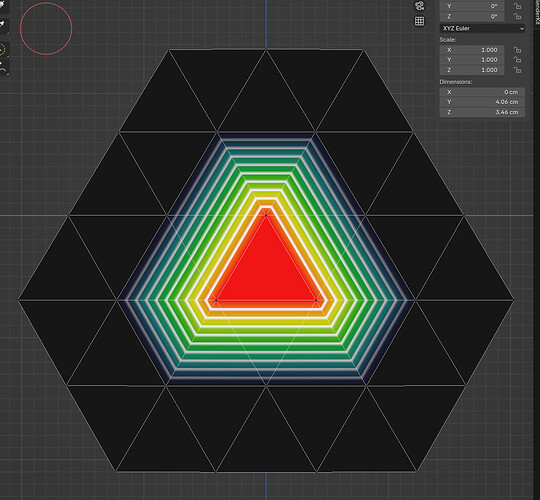540x500 pixels.
Task: Click the Rotation Z field showing 0°
Action: click(472, 17)
